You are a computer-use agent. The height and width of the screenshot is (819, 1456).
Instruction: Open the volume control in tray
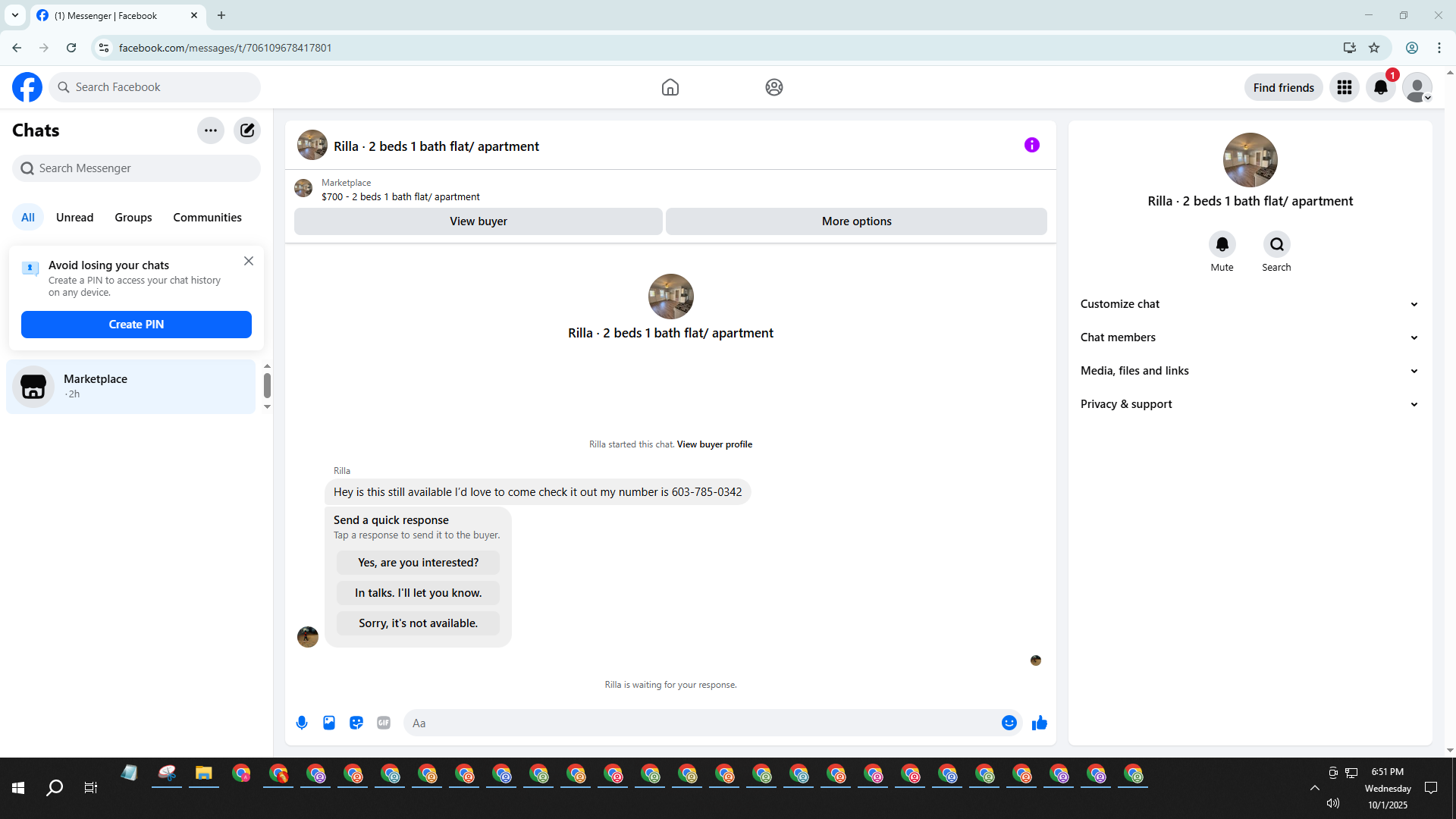pos(1333,803)
